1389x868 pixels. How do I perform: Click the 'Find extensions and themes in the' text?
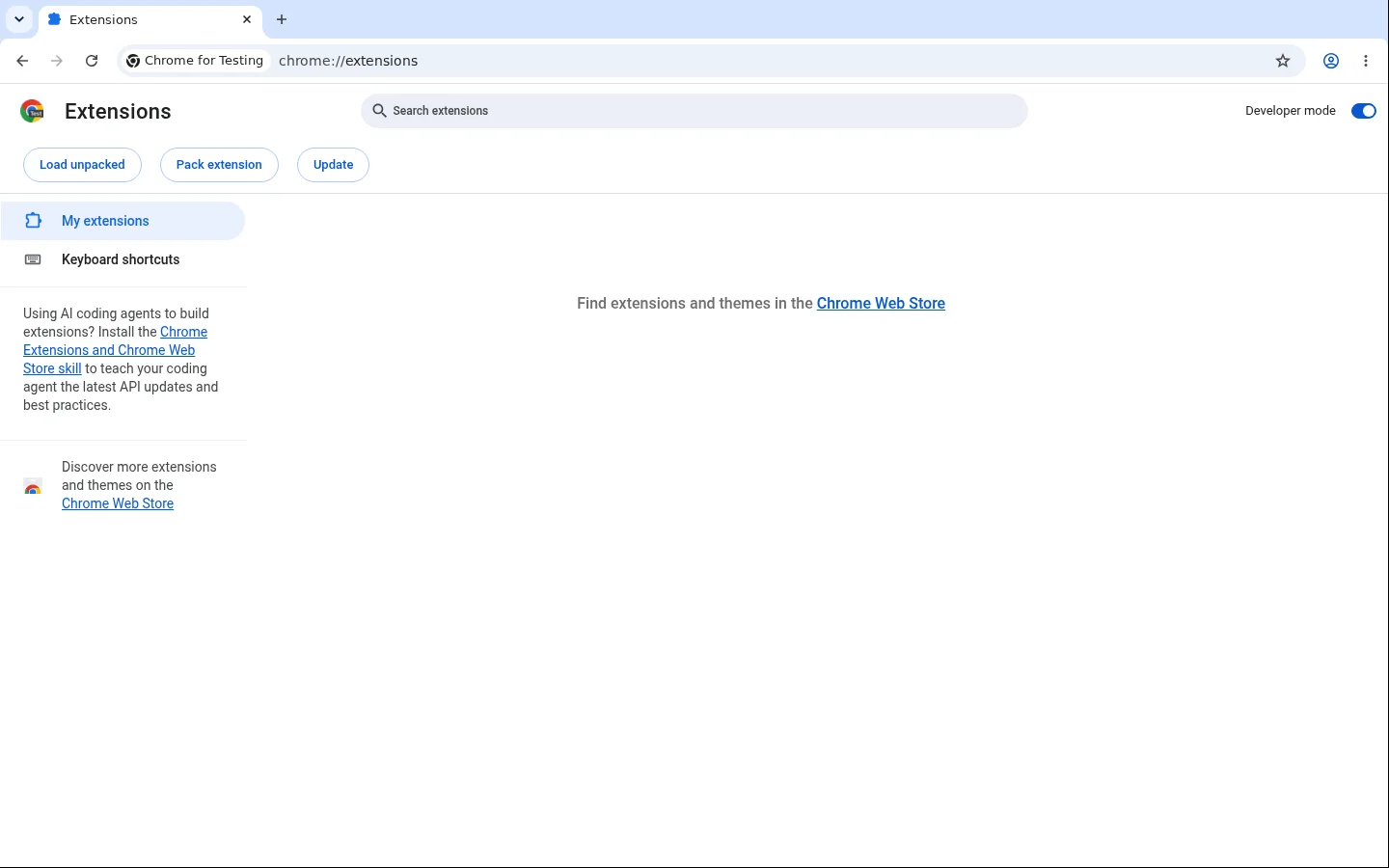pyautogui.click(x=694, y=303)
